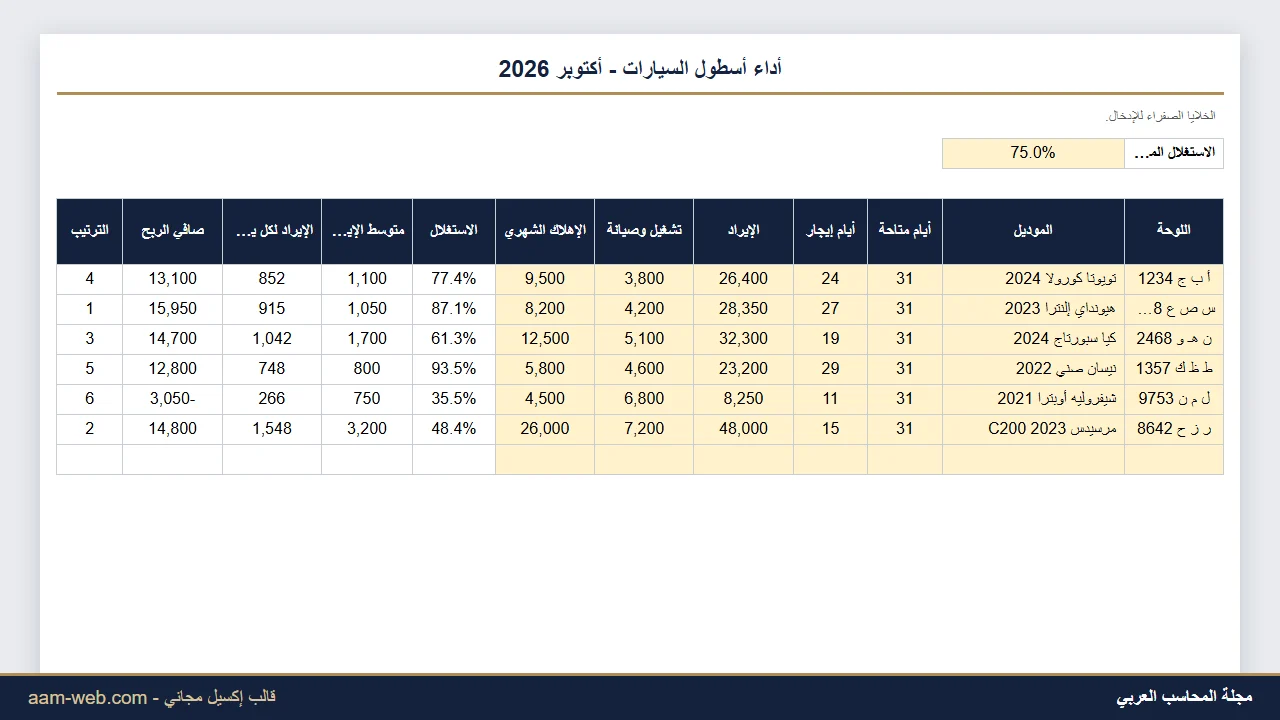Select the مرسيدس C200 2023 model cell

point(1033,429)
